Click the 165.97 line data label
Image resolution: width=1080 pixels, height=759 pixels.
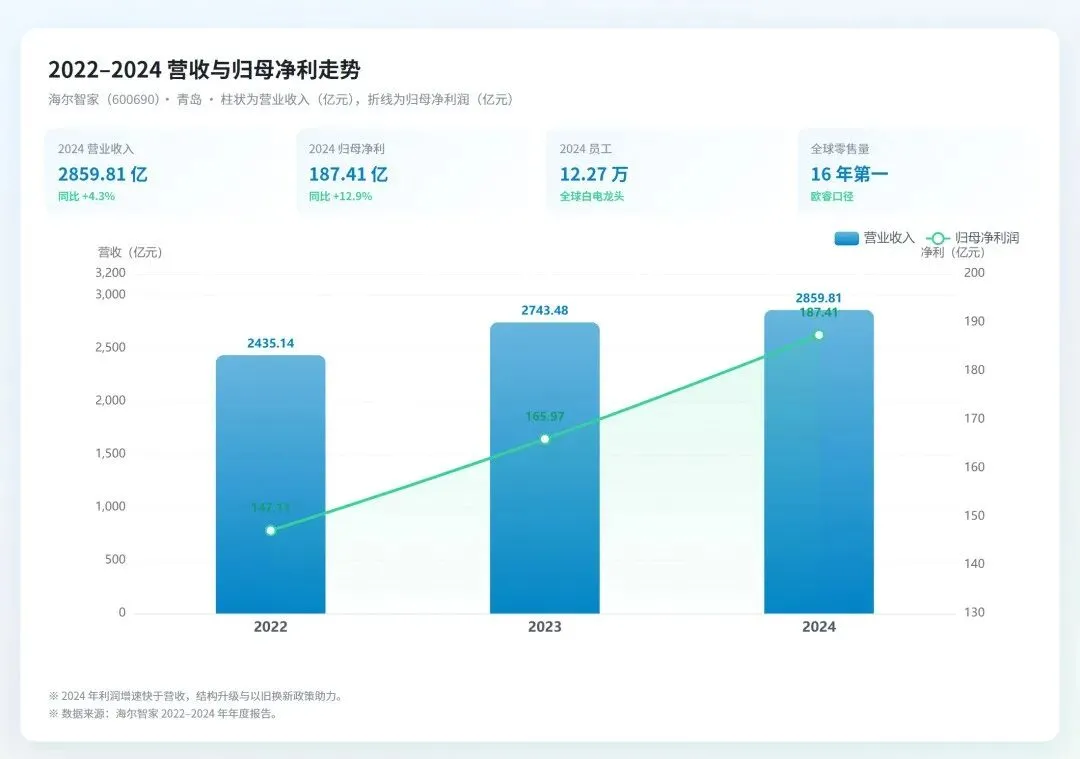(x=545, y=417)
